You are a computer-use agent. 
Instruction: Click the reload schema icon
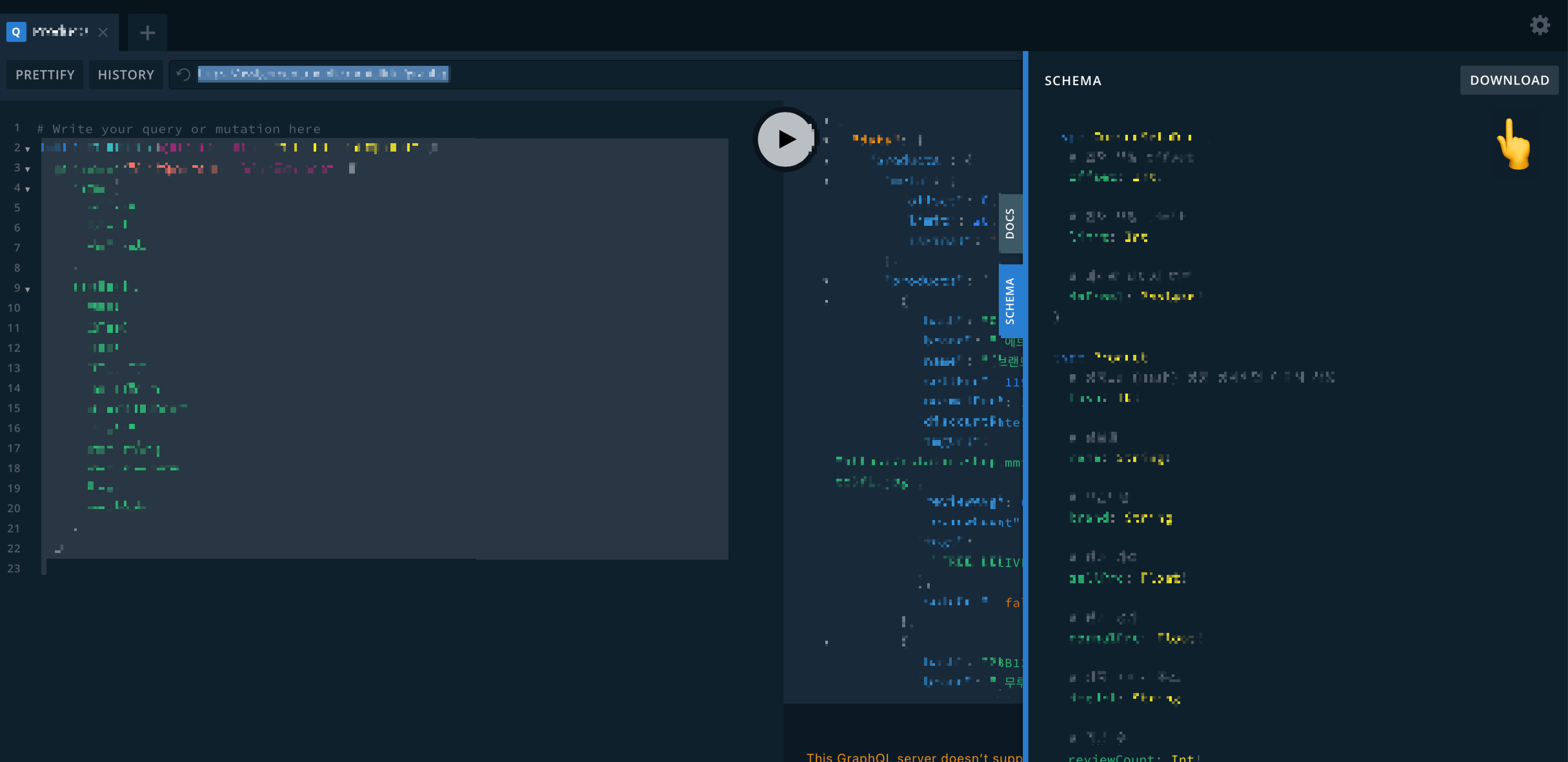pos(183,74)
